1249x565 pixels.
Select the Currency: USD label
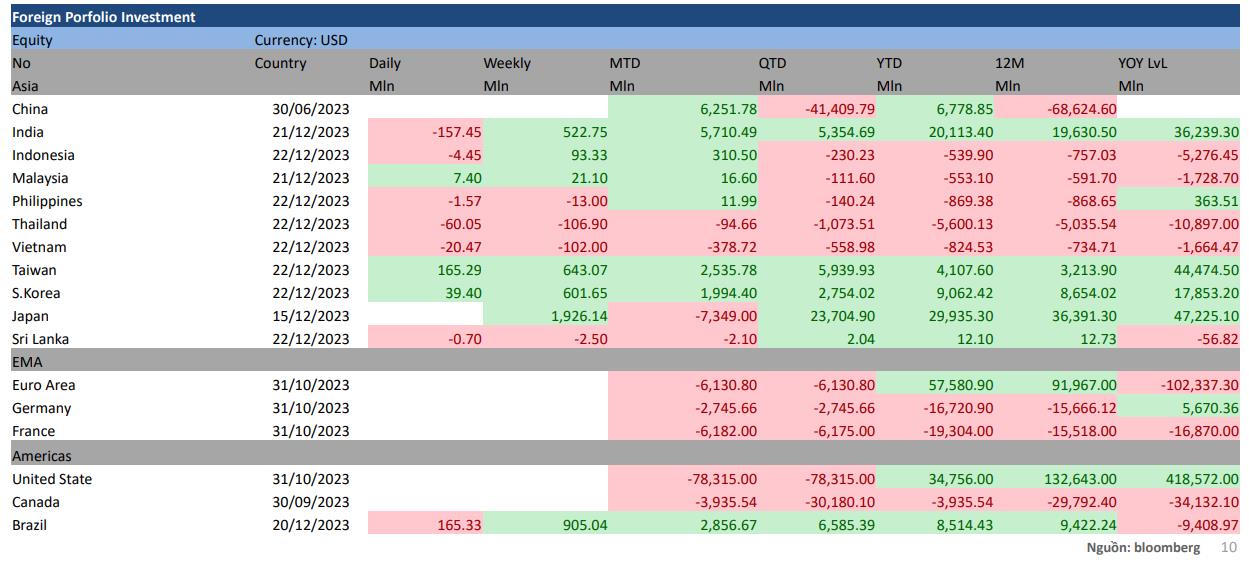[301, 40]
